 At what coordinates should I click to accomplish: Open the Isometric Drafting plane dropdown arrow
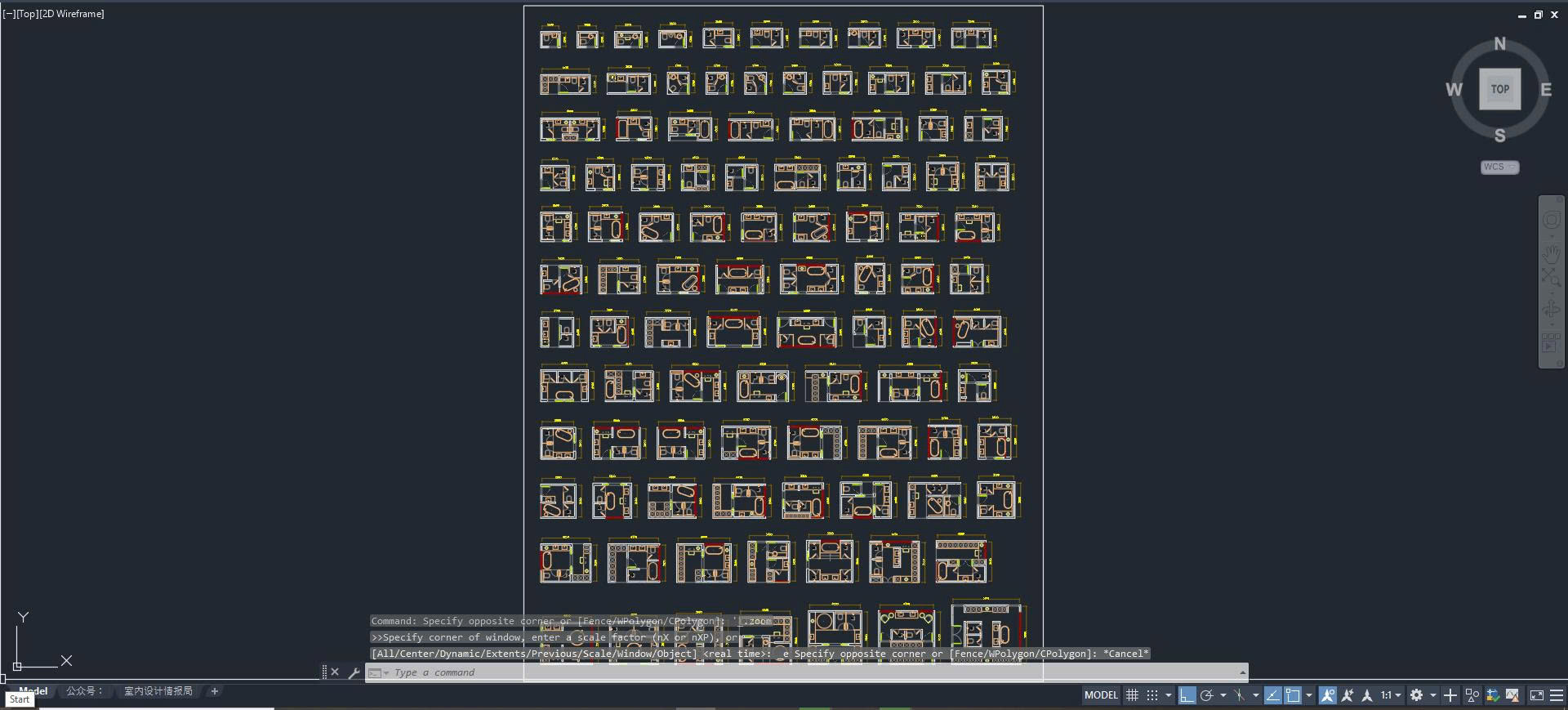(x=1255, y=695)
